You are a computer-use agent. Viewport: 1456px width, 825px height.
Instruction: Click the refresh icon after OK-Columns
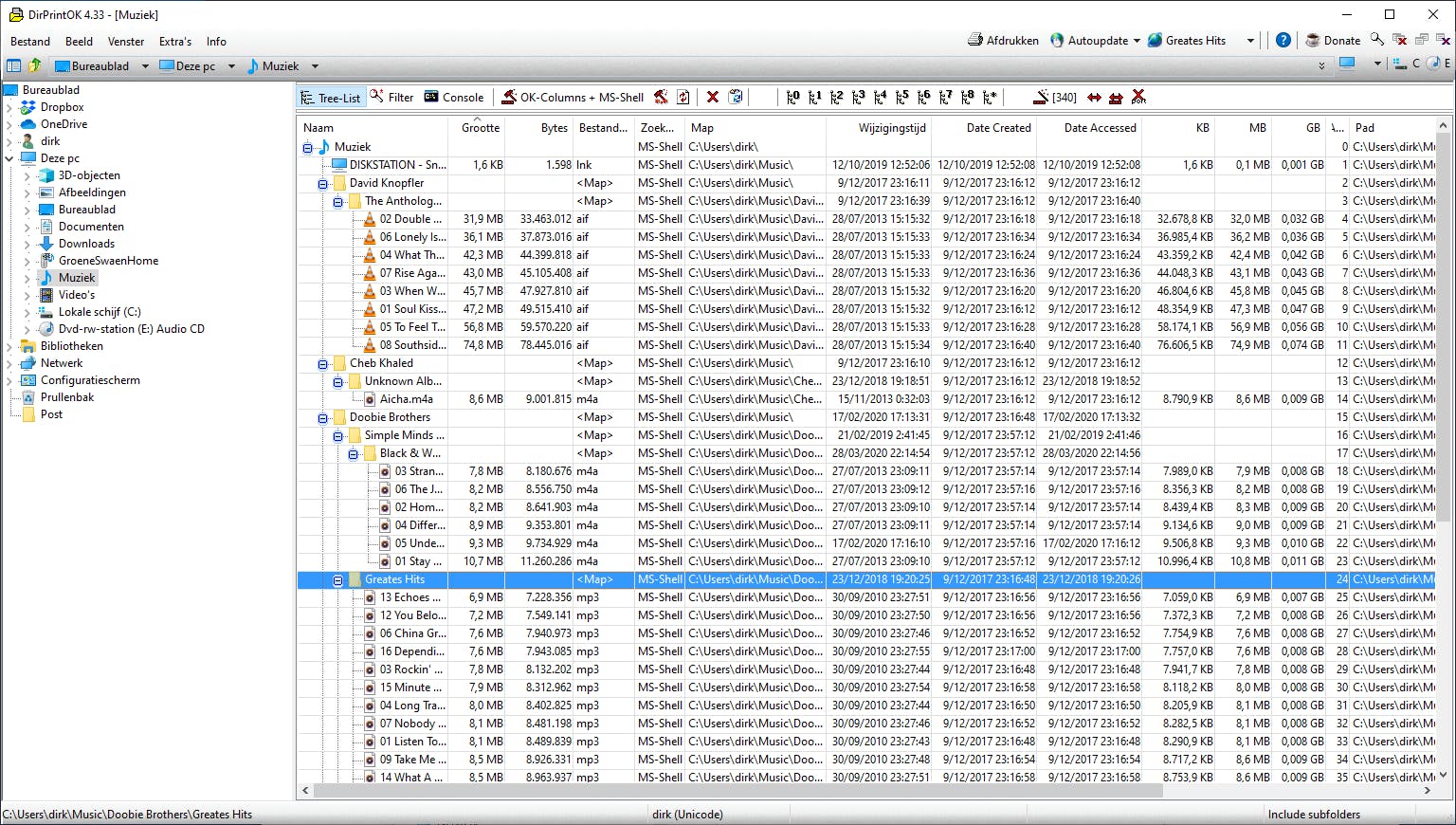point(682,97)
